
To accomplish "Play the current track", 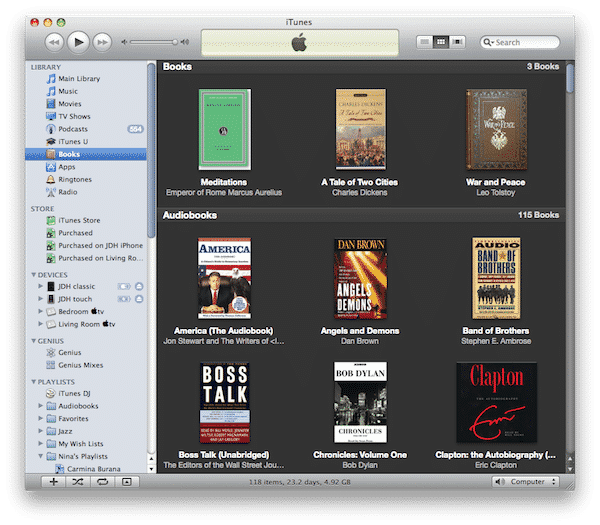I will [x=78, y=42].
